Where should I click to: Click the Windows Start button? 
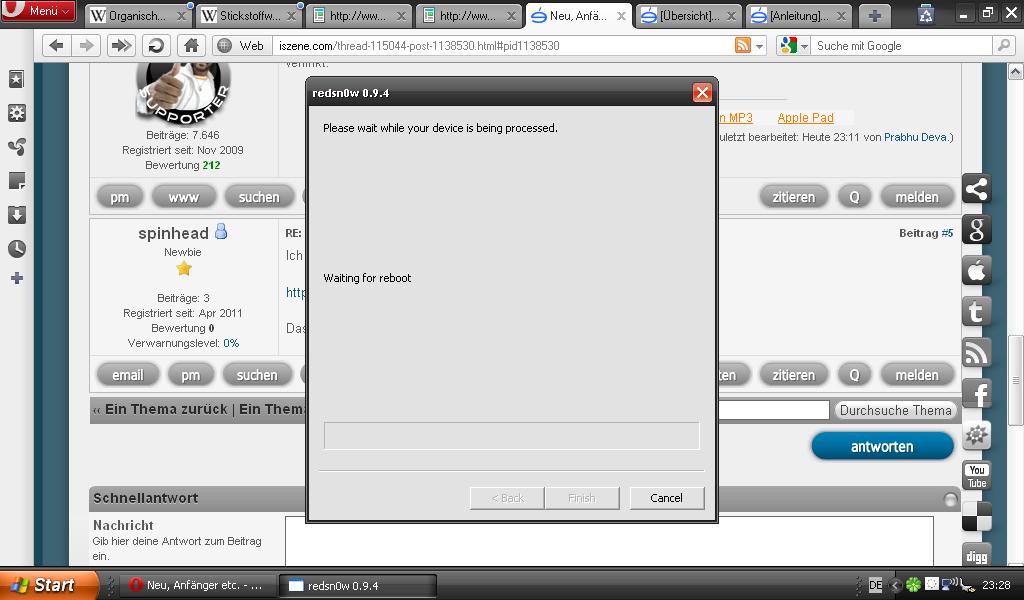coord(42,586)
